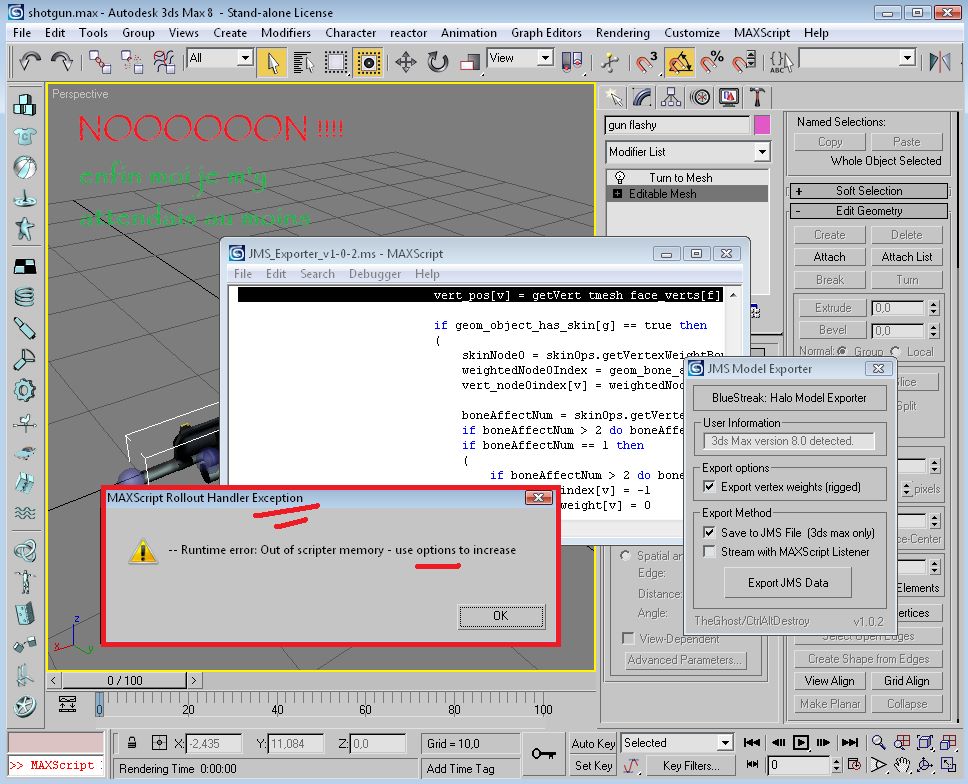Open the Create command panel tab
The image size is (968, 784).
pos(613,98)
